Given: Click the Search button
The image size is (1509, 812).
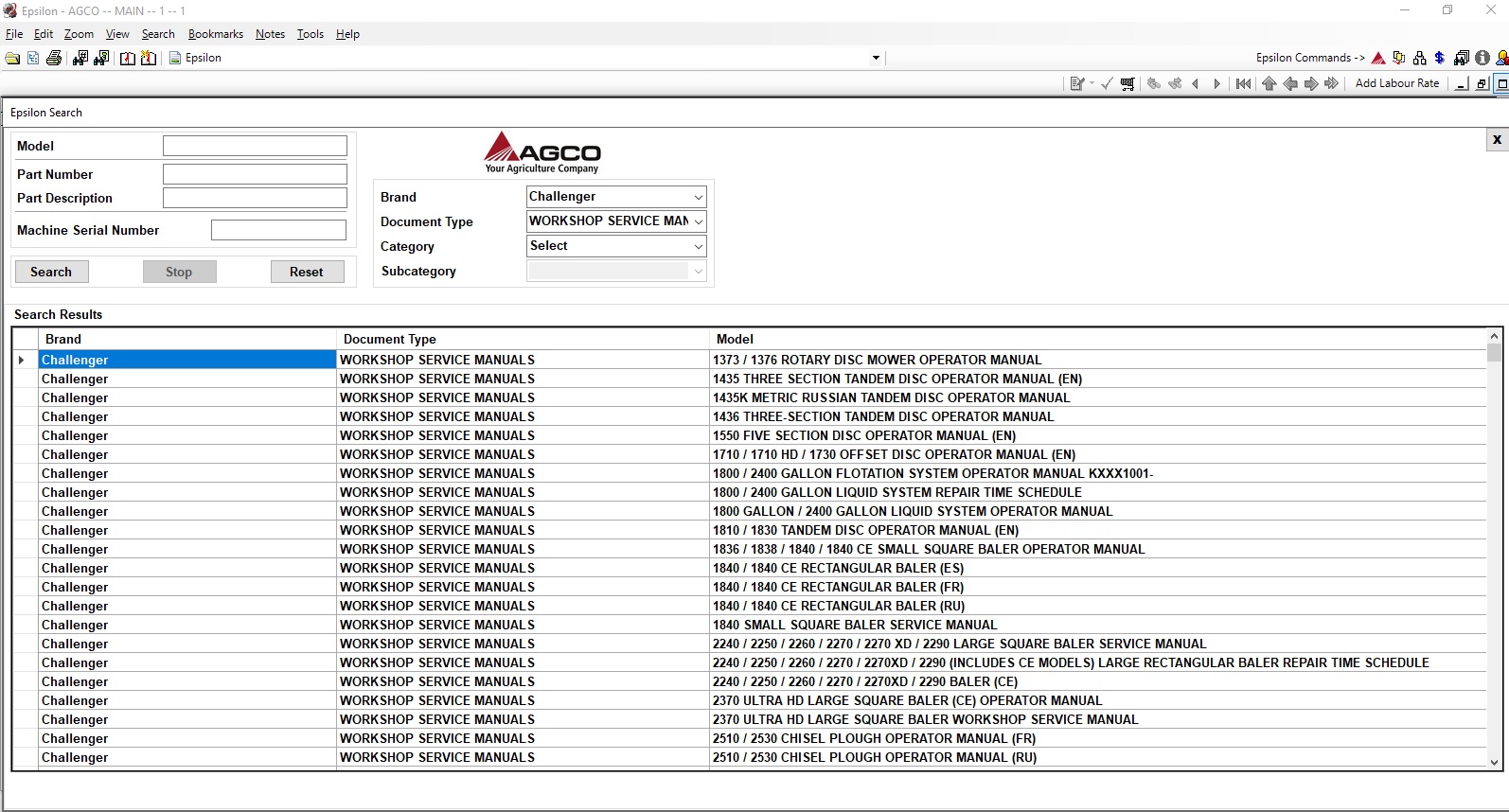Looking at the screenshot, I should click(x=51, y=272).
